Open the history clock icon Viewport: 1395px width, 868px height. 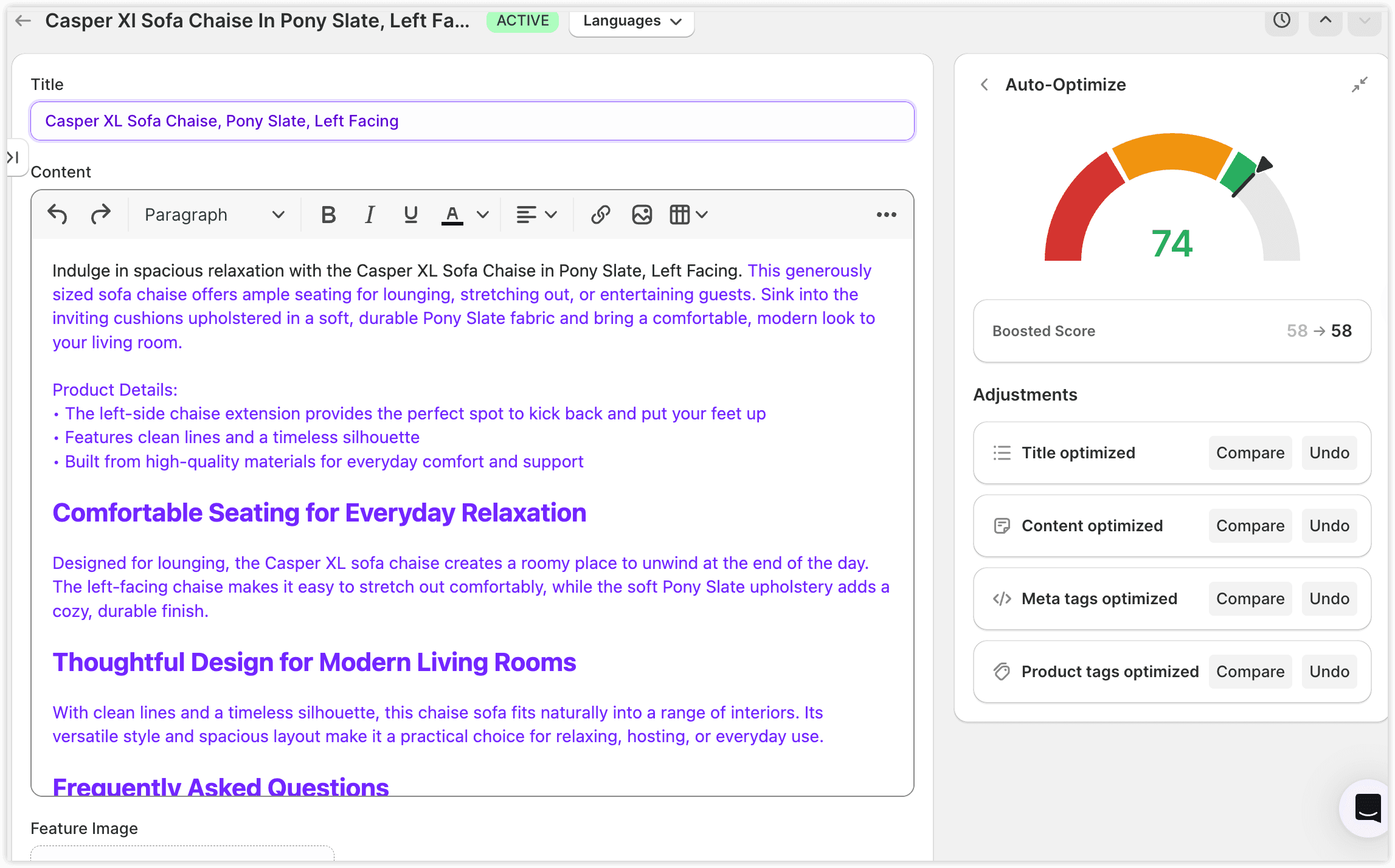[x=1282, y=21]
